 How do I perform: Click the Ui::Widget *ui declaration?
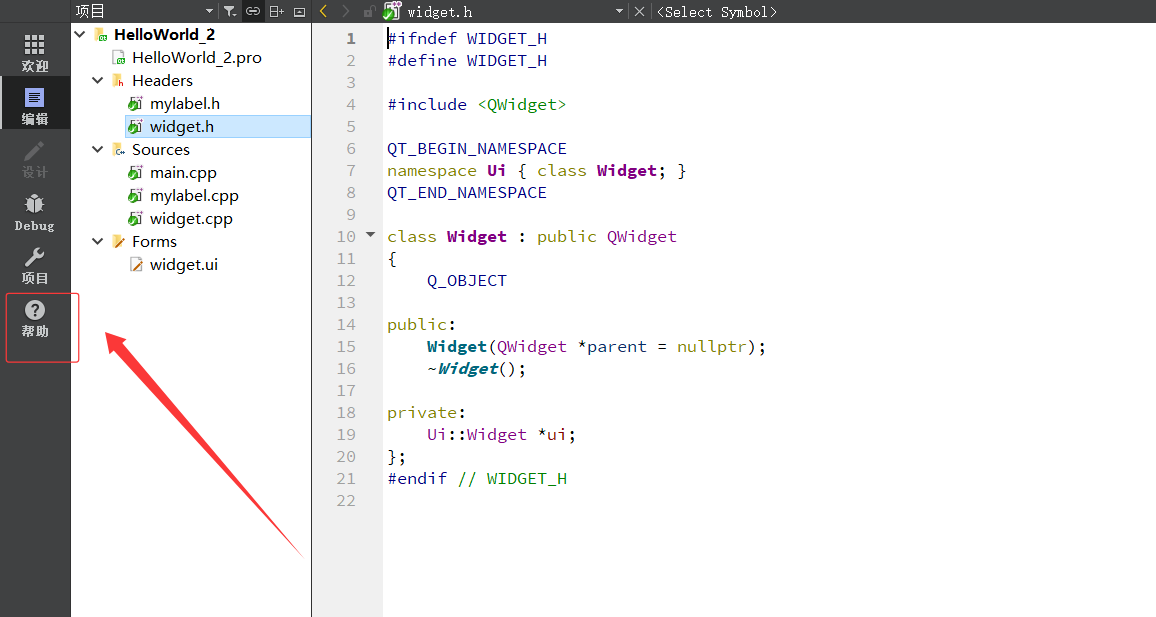501,434
